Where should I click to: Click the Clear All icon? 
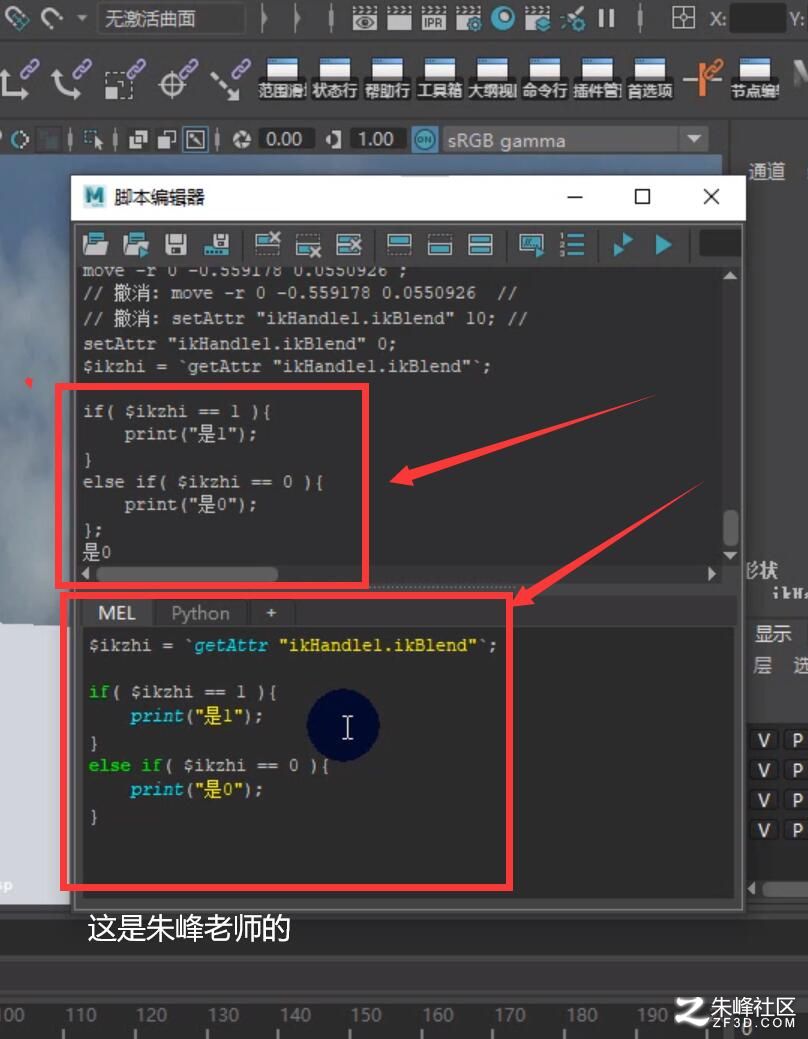pyautogui.click(x=349, y=245)
